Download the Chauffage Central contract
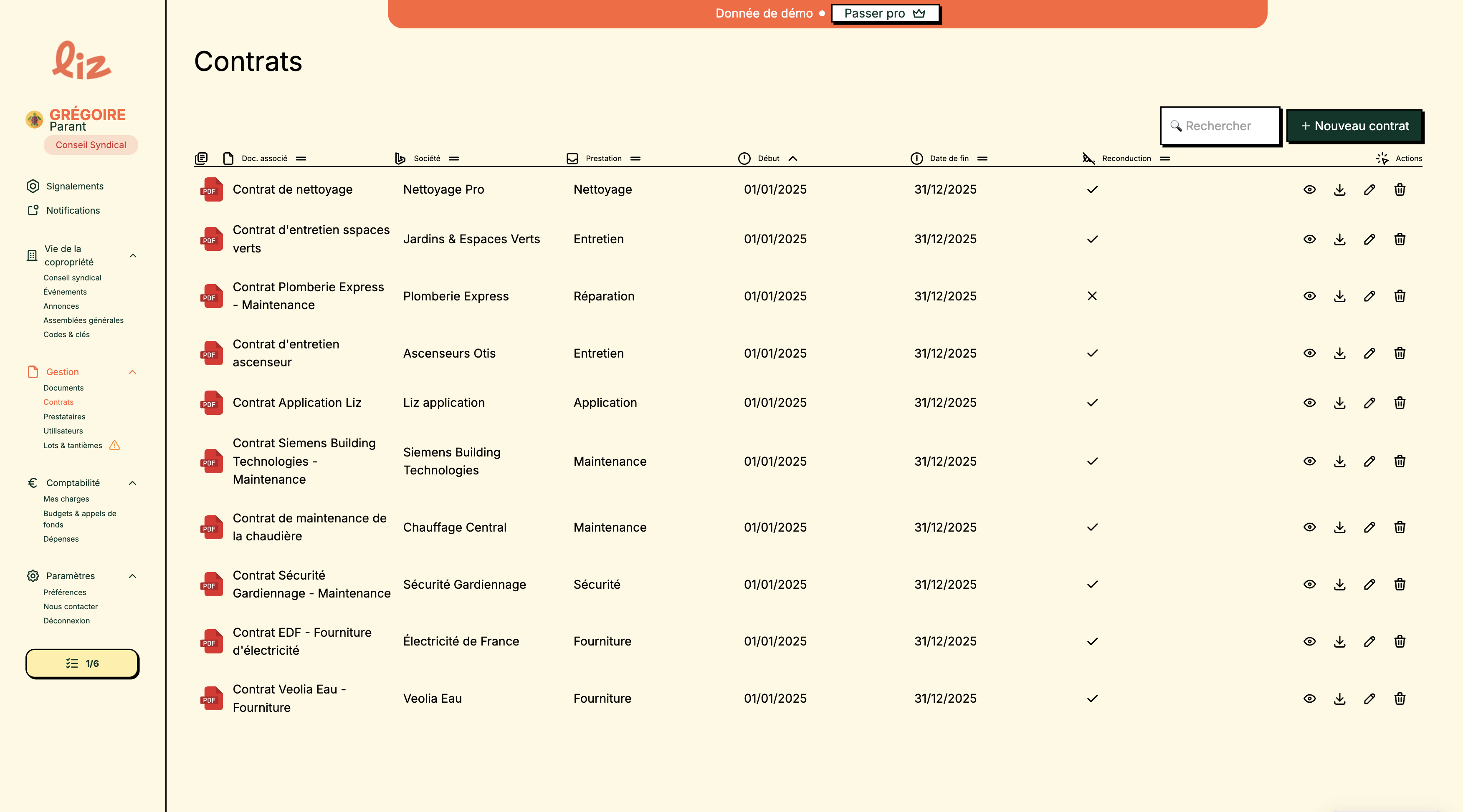Screen dimensions: 1463x812 pos(1339,527)
